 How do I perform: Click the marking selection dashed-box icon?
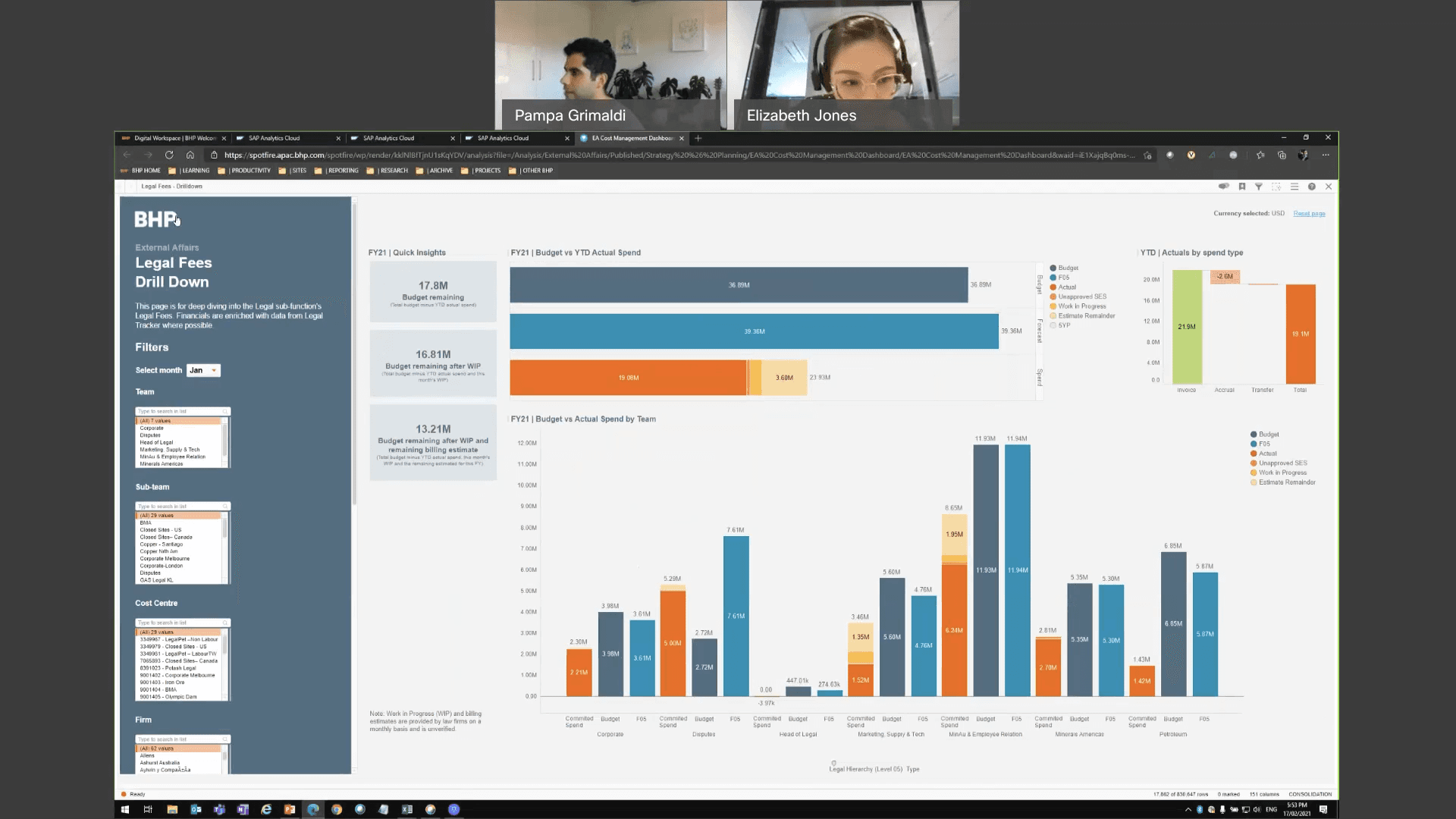1276,187
